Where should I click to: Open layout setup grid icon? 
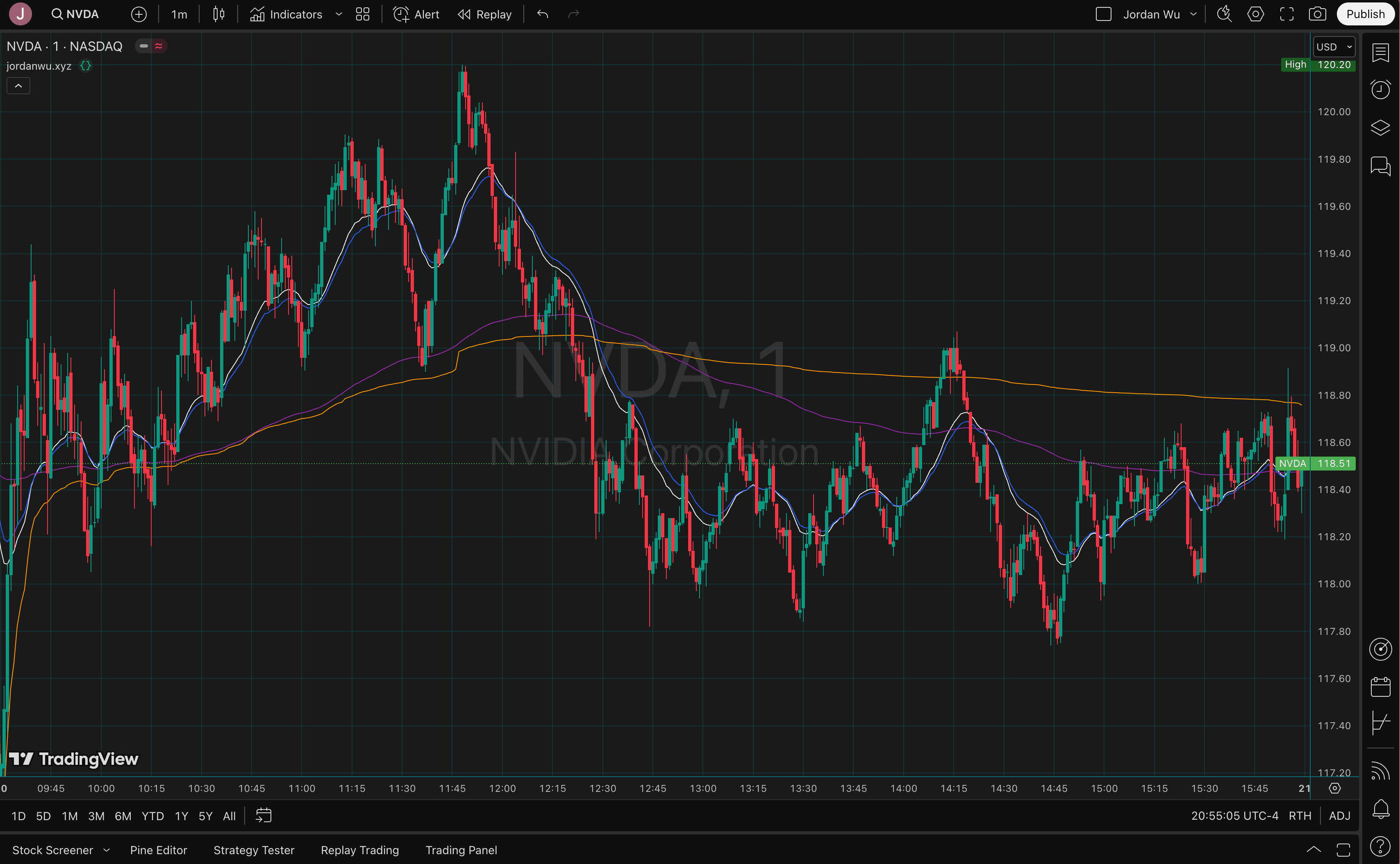point(362,14)
